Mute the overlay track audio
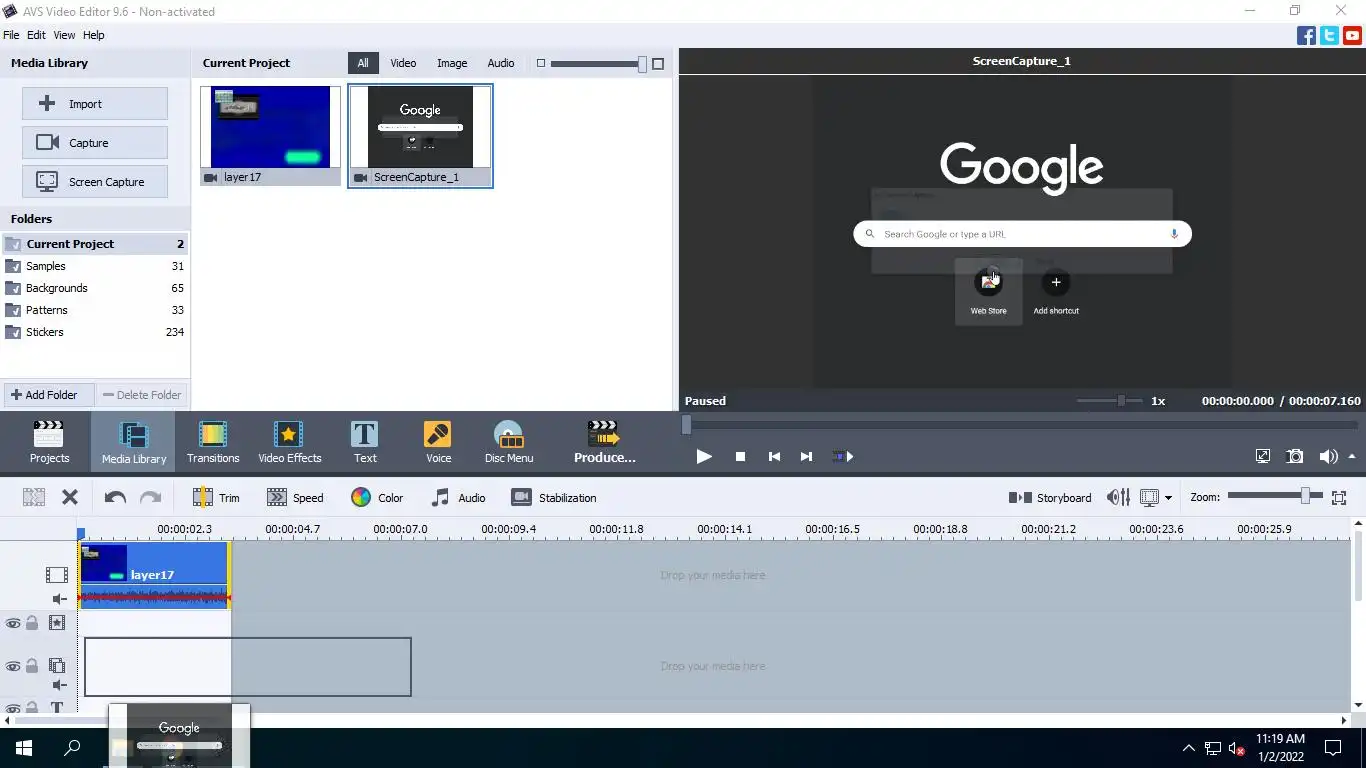 pyautogui.click(x=59, y=685)
